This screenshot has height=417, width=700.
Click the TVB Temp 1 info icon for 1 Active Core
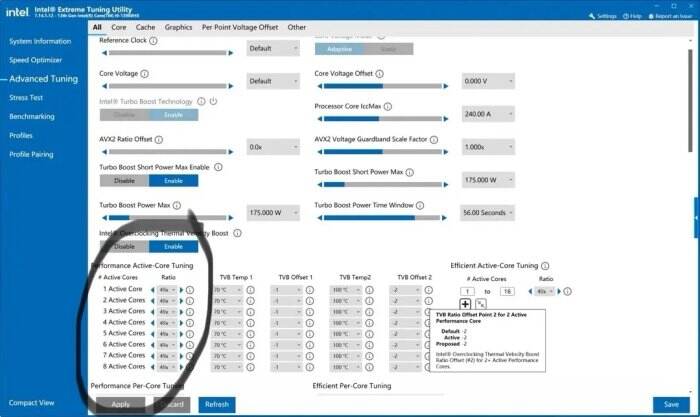point(250,290)
